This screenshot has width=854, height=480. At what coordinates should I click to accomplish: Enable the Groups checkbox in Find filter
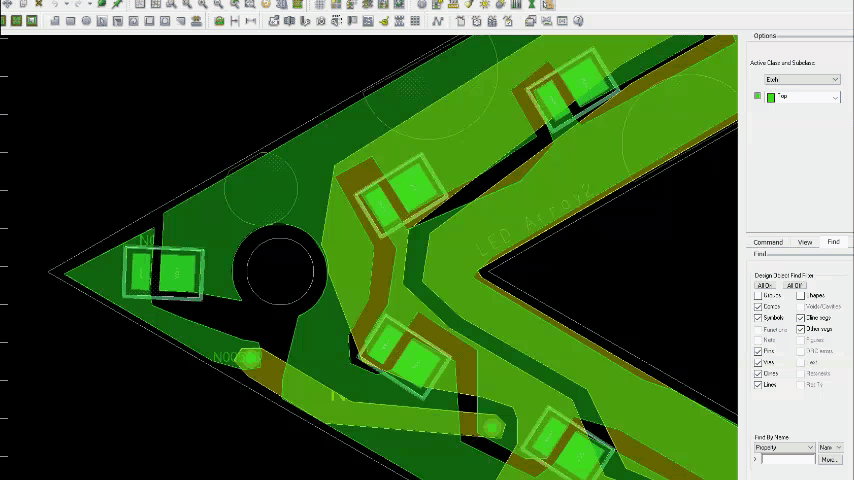point(758,295)
